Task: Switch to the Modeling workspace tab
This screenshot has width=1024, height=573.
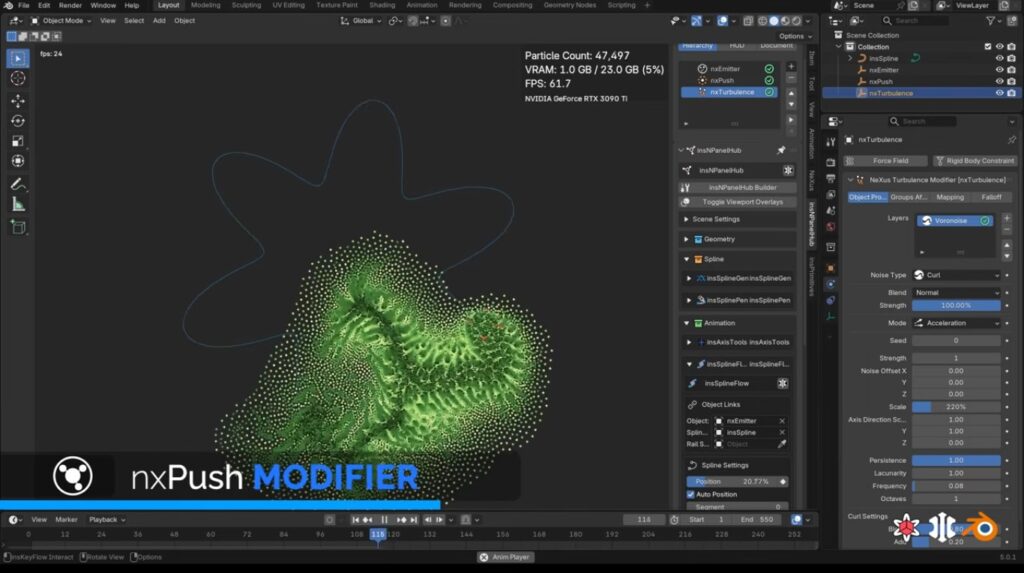Action: (205, 5)
